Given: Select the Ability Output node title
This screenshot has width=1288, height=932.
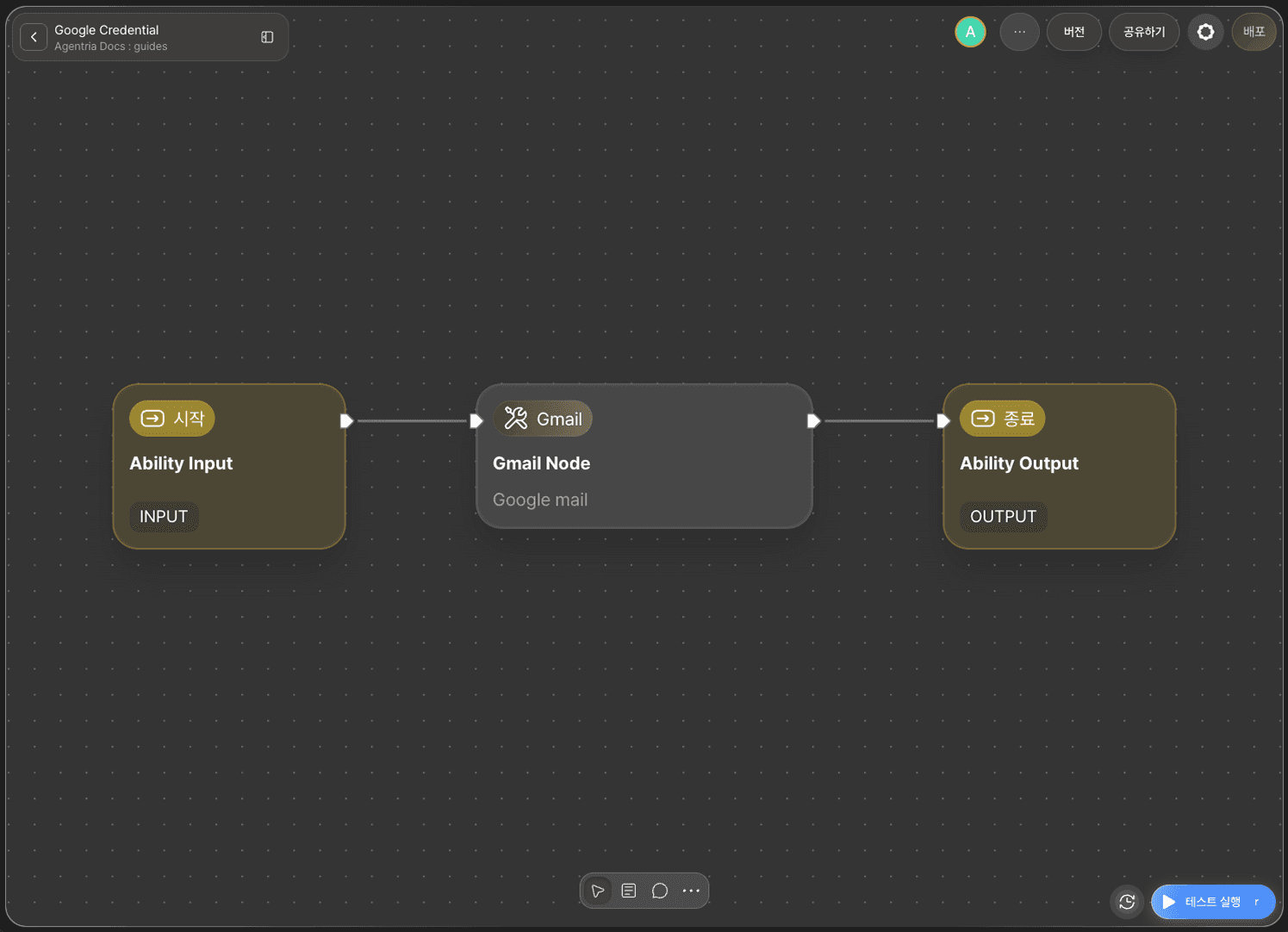Looking at the screenshot, I should coord(1019,463).
